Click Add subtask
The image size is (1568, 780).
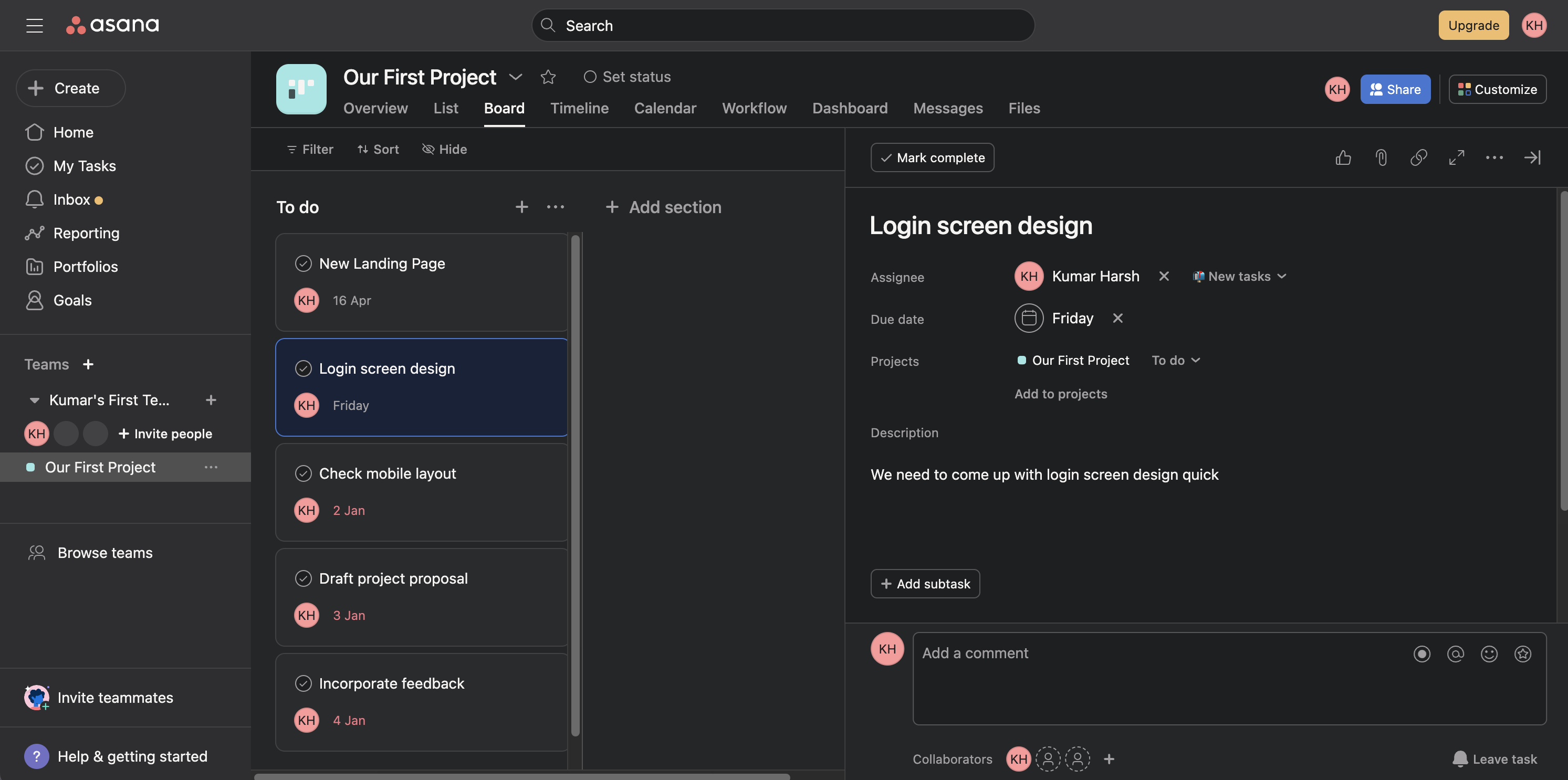pos(925,584)
